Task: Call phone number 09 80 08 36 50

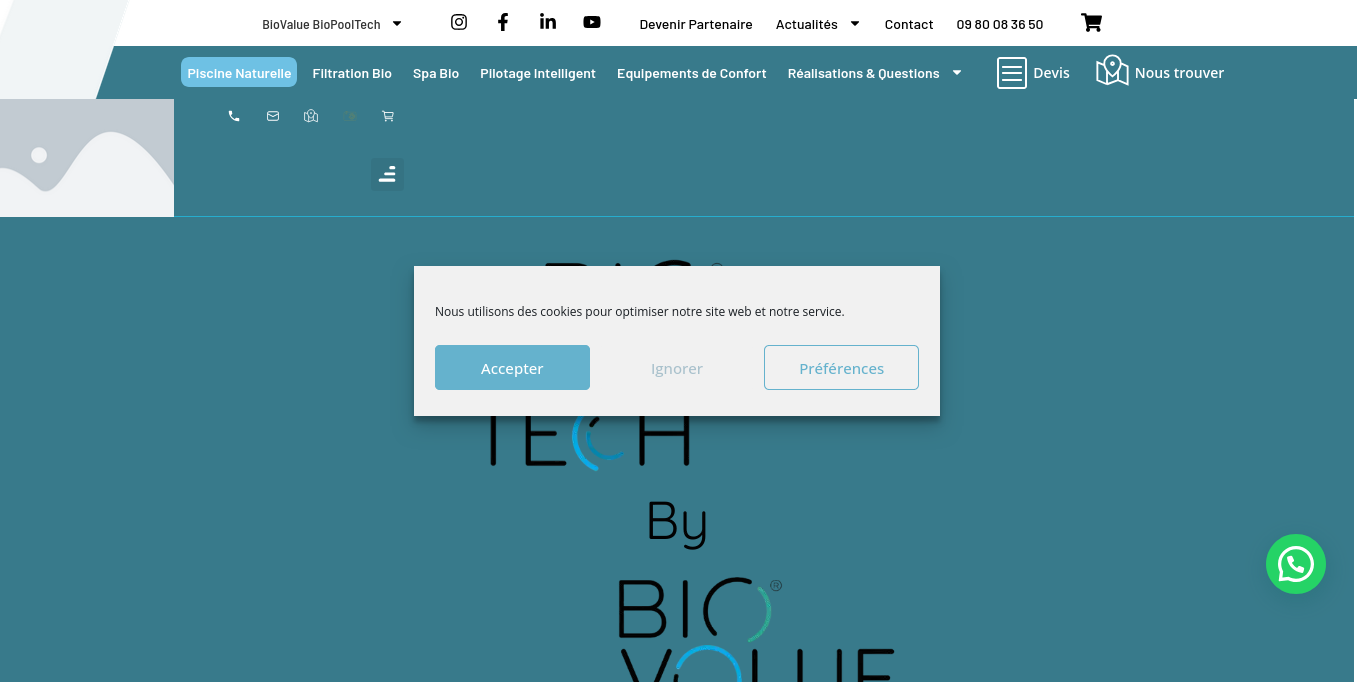Action: click(1000, 24)
